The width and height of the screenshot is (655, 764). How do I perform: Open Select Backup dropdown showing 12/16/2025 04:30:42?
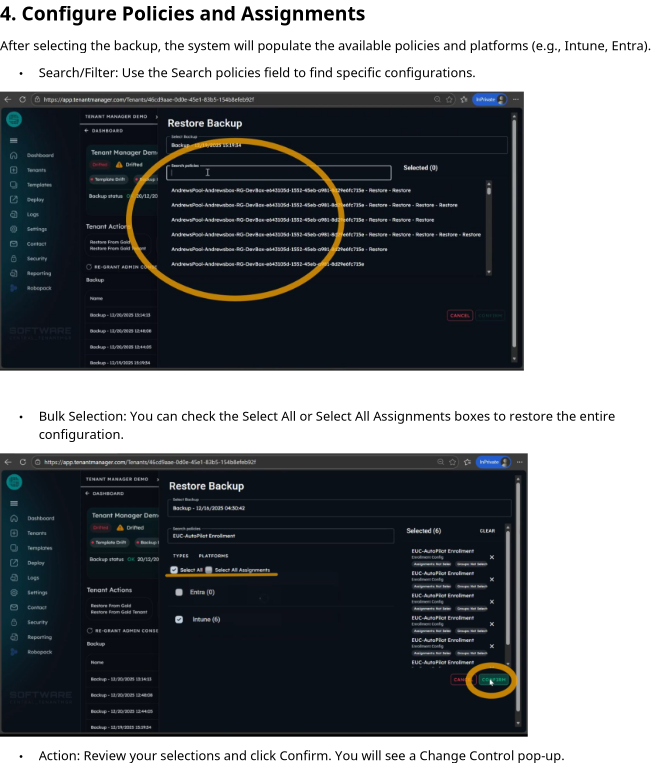point(338,507)
